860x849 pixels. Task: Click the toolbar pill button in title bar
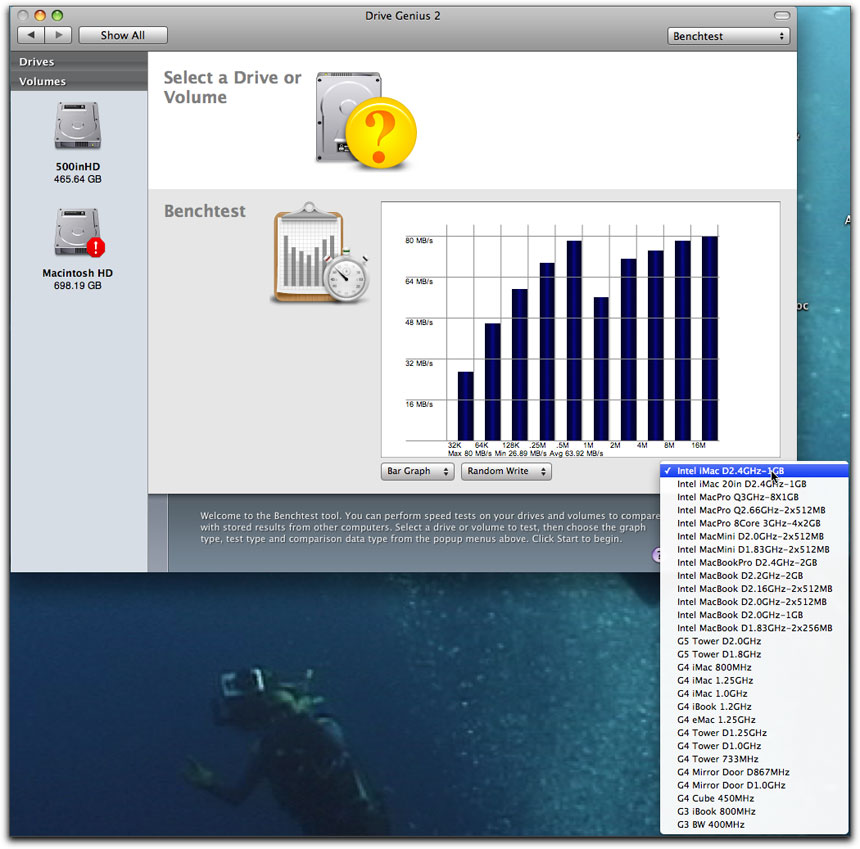(782, 15)
